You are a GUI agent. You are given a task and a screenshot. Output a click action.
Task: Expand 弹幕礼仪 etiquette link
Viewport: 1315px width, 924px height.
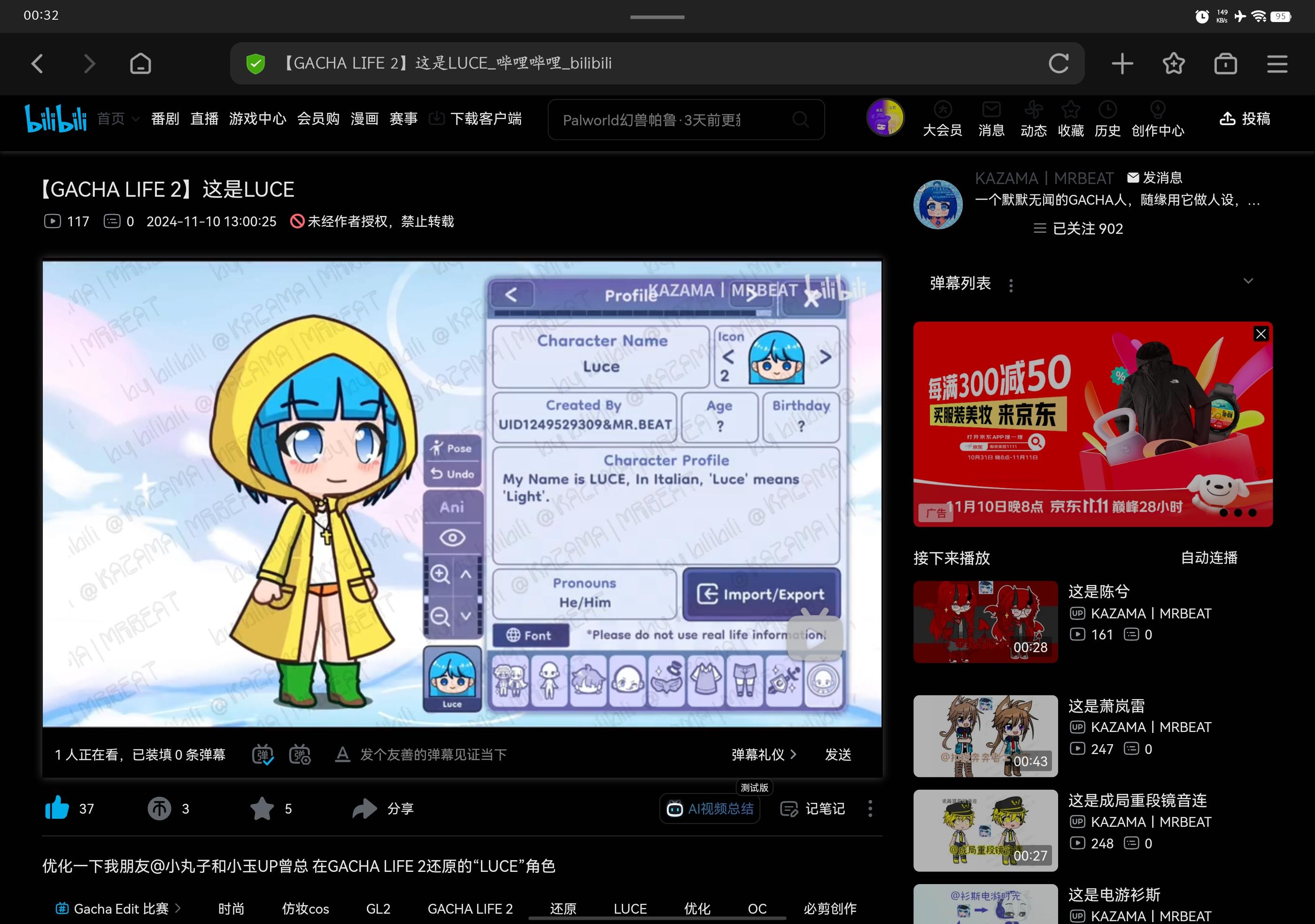(x=764, y=755)
